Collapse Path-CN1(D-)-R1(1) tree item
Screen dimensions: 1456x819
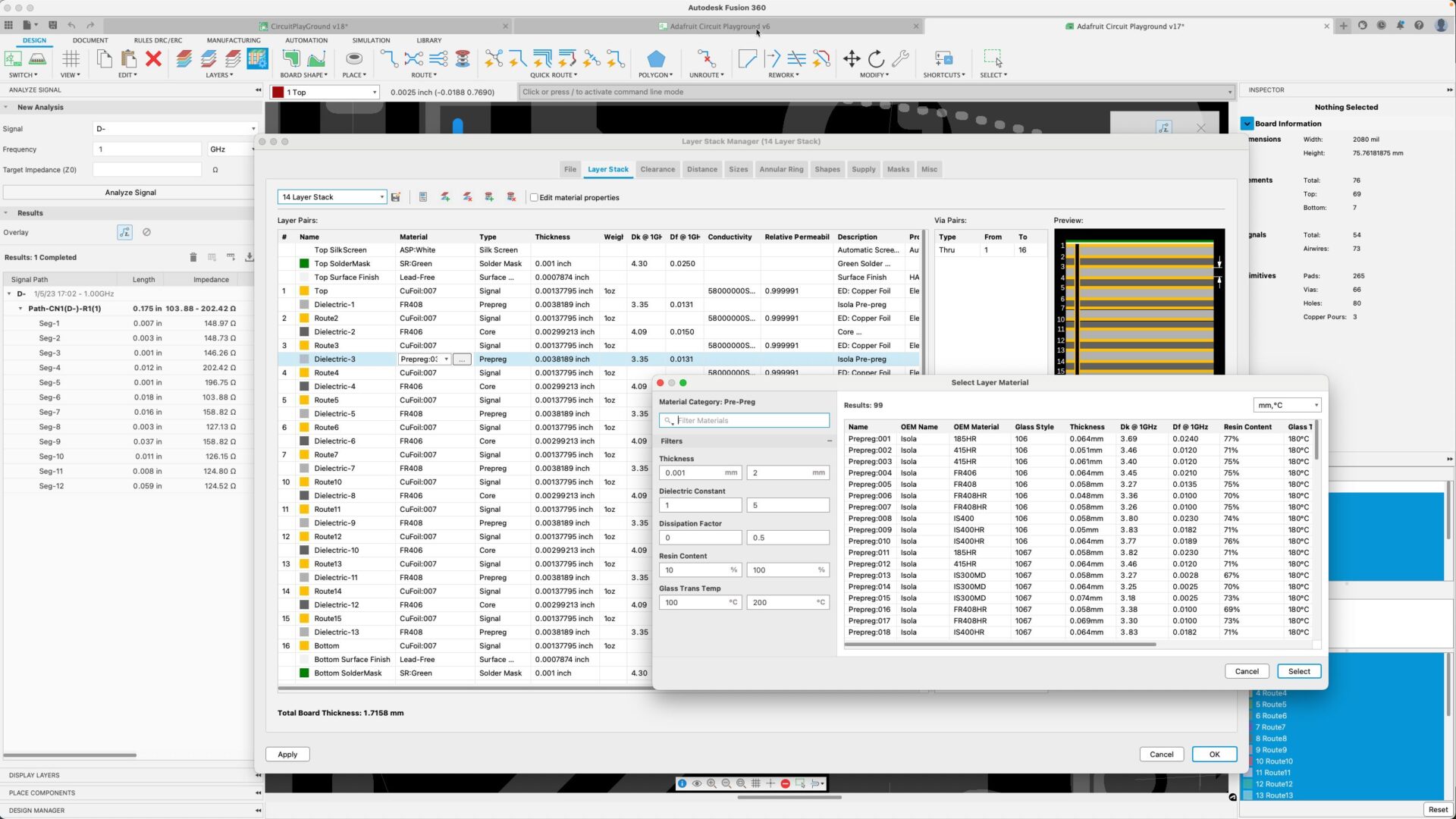[x=20, y=309]
